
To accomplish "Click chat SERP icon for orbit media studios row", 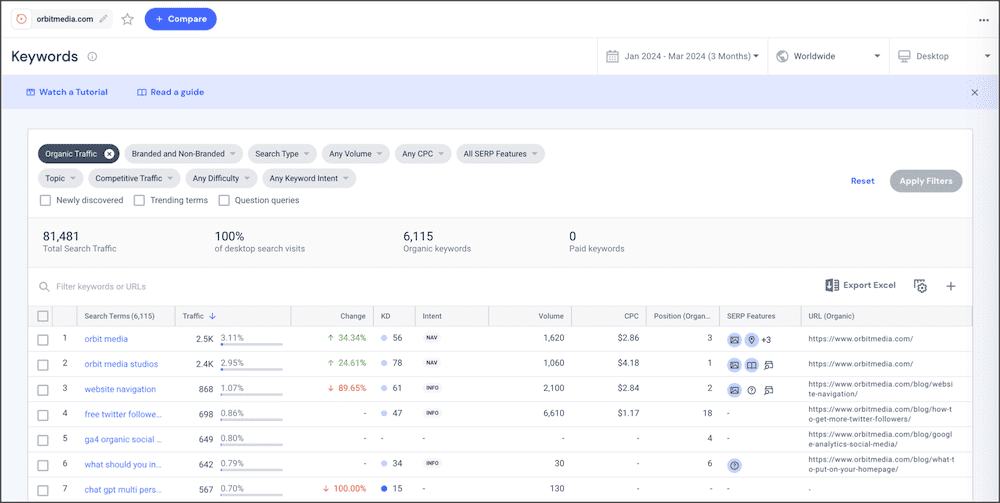I will 768,365.
